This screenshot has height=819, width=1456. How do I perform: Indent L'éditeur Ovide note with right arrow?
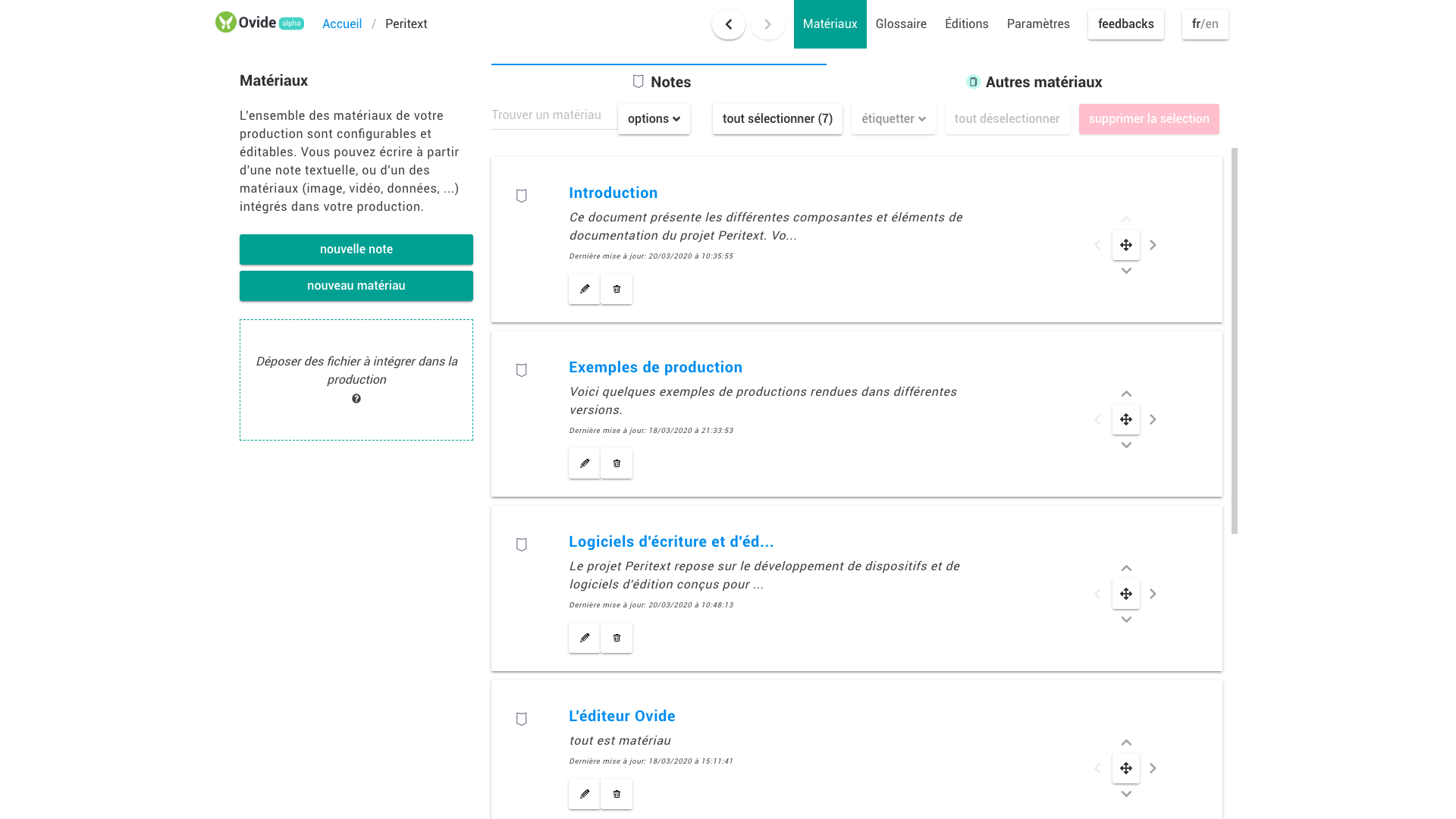click(x=1153, y=768)
